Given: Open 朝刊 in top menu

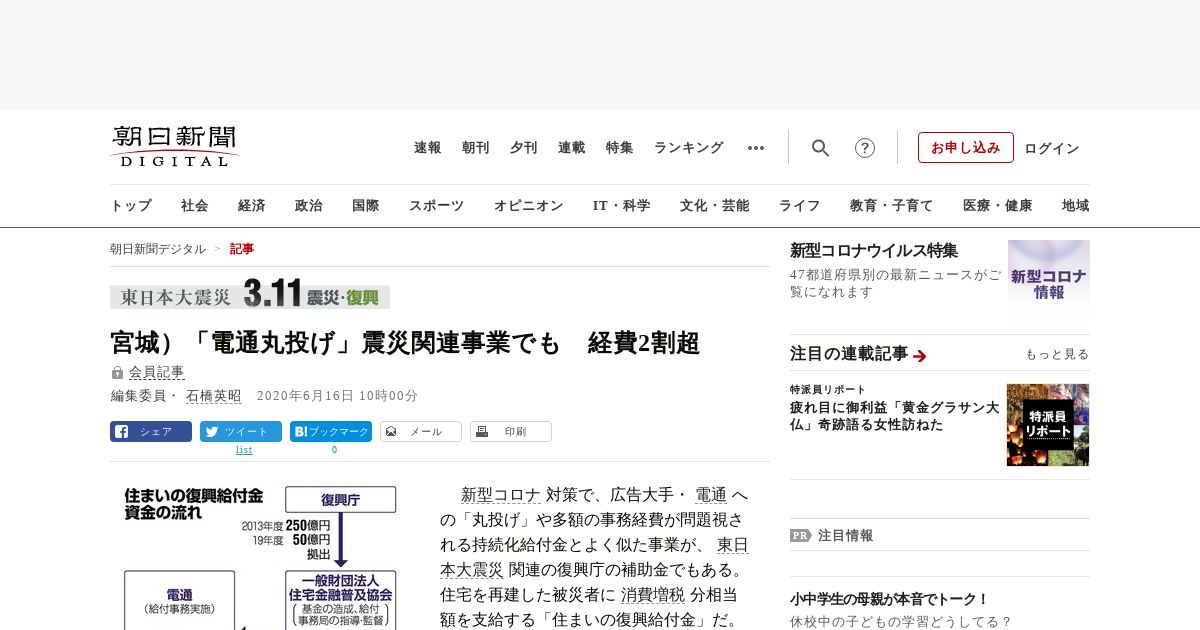Looking at the screenshot, I should point(476,148).
